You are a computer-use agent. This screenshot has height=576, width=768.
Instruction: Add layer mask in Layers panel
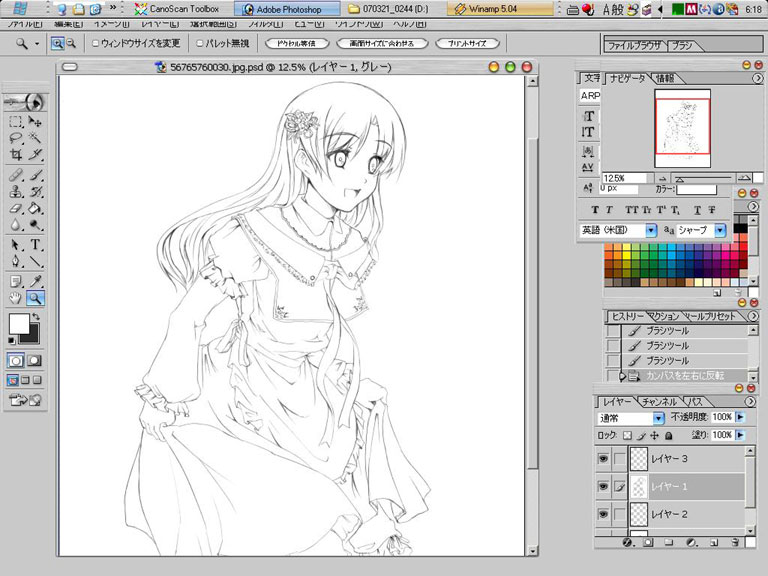[x=648, y=542]
